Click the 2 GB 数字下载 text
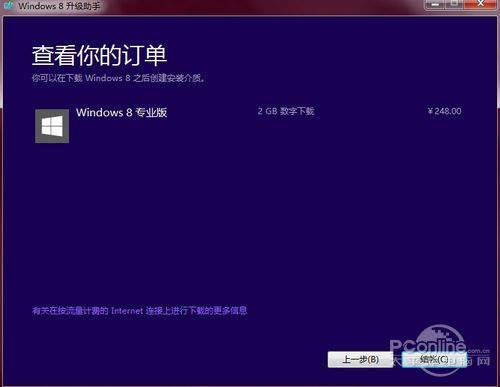The height and width of the screenshot is (387, 500). pyautogui.click(x=286, y=111)
